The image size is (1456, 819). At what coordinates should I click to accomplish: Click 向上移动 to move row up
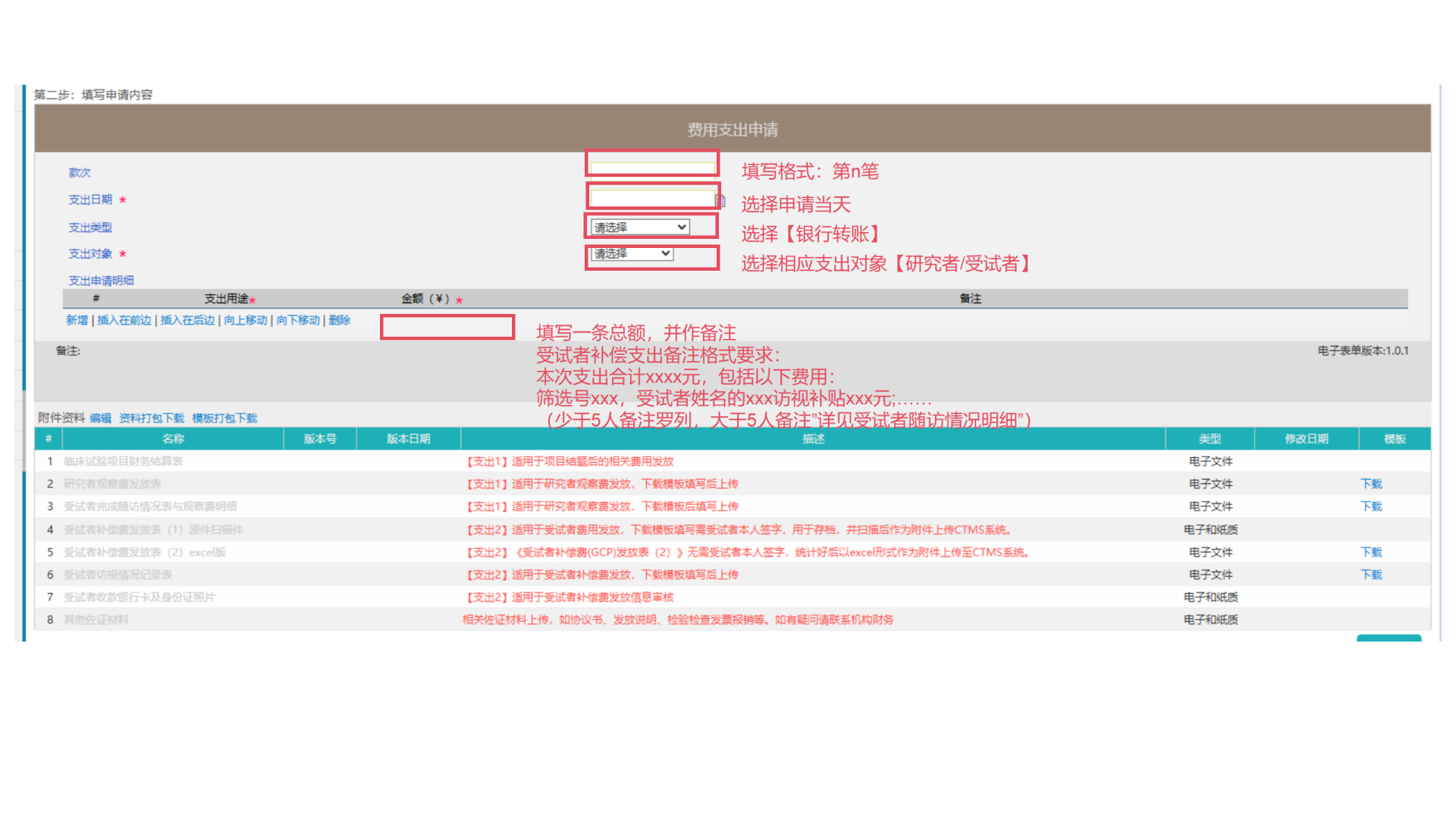click(246, 320)
